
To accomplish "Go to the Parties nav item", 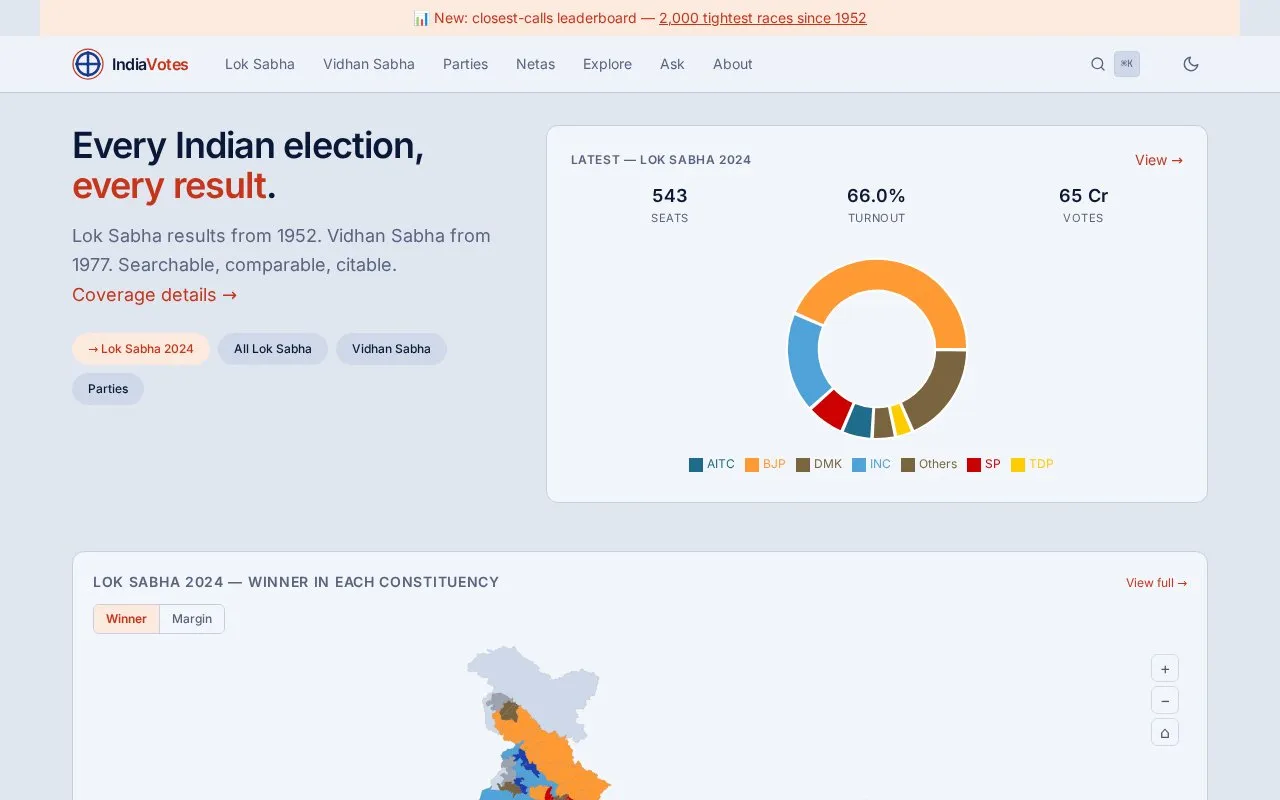I will (466, 64).
